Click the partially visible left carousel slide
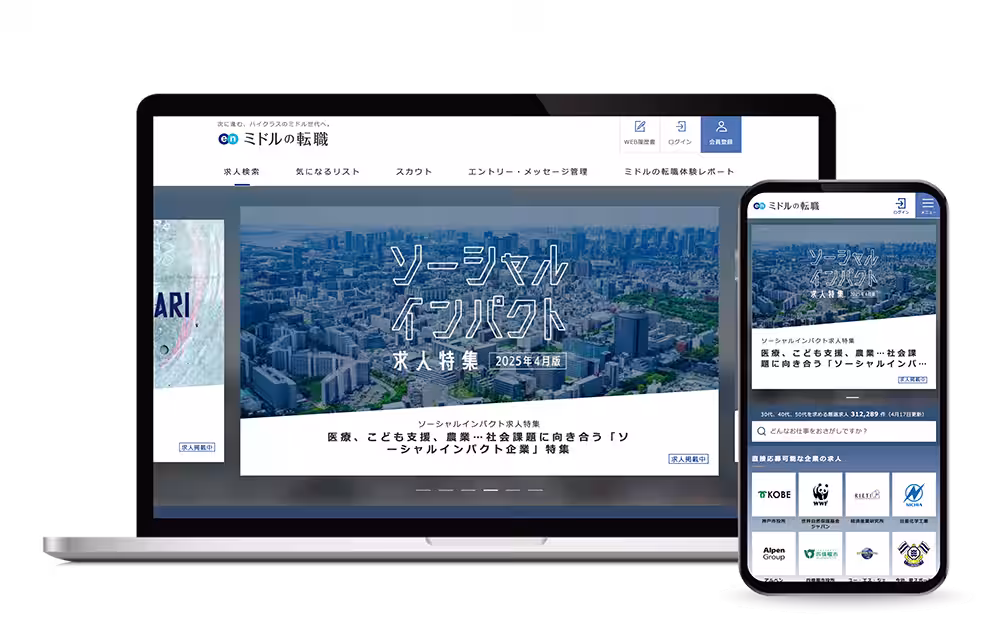This screenshot has width=1000, height=642. click(188, 340)
